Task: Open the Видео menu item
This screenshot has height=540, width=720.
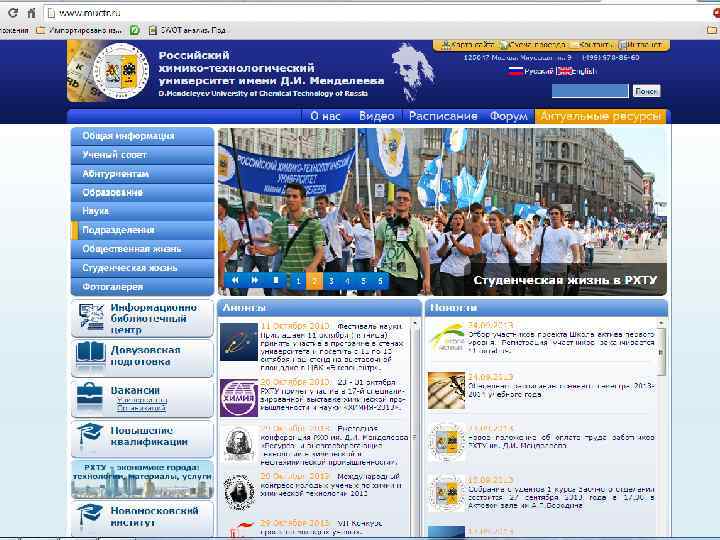Action: [377, 116]
